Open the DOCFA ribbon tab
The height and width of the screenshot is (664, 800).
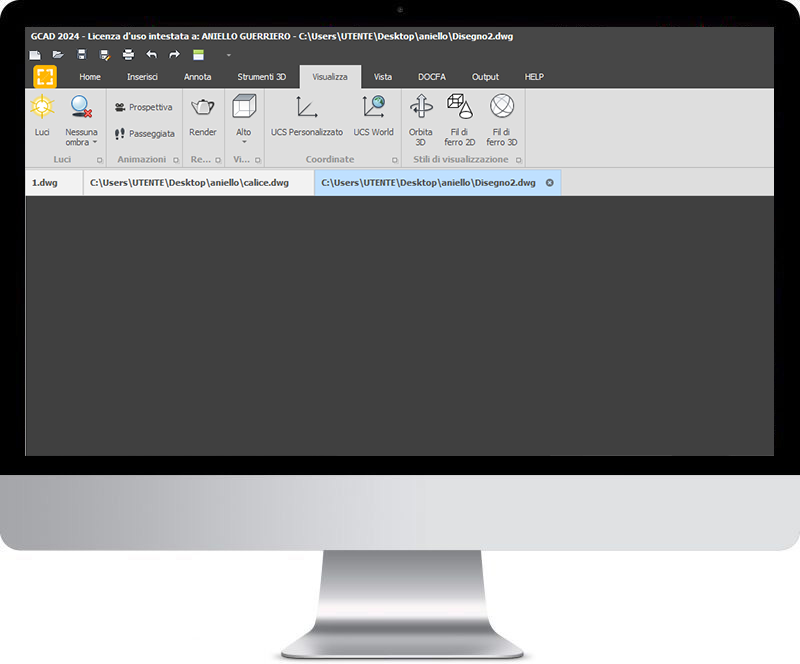point(432,76)
